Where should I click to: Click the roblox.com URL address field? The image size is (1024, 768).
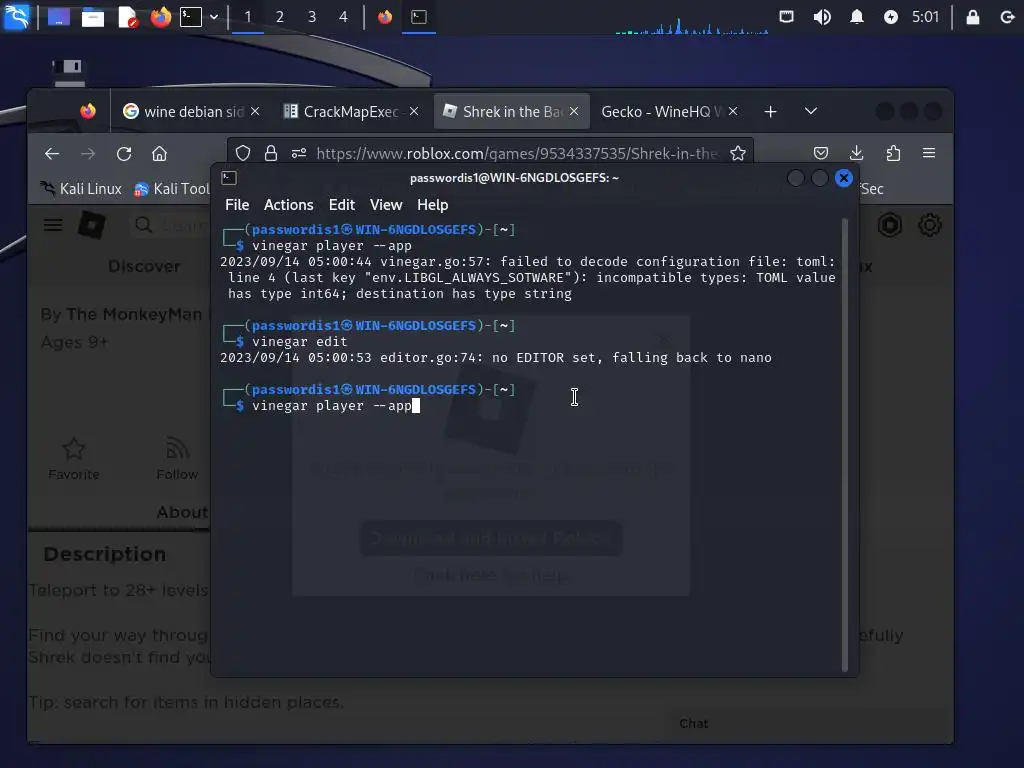(516, 153)
